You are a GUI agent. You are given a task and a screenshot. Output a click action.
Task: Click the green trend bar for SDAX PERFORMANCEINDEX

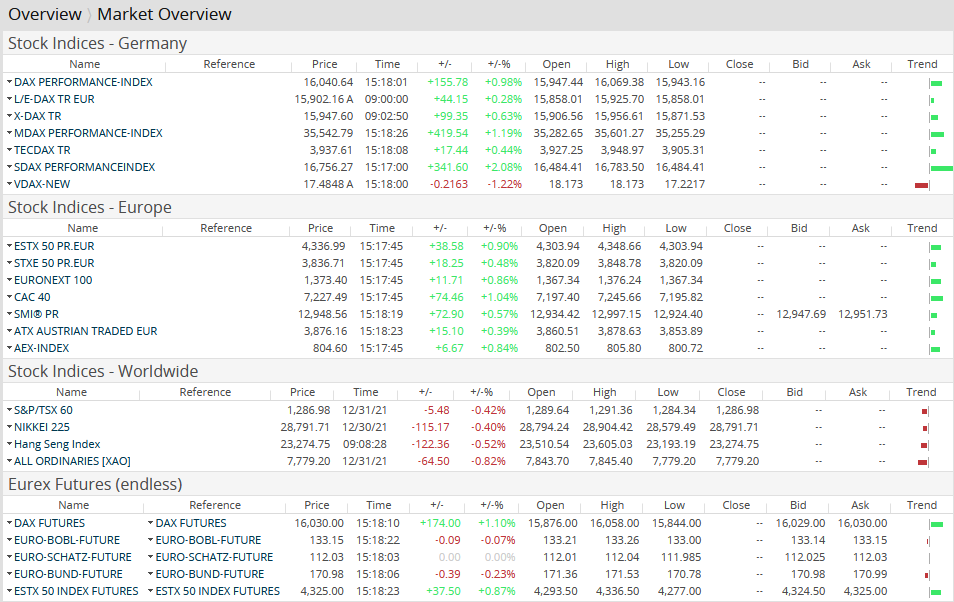pyautogui.click(x=940, y=168)
